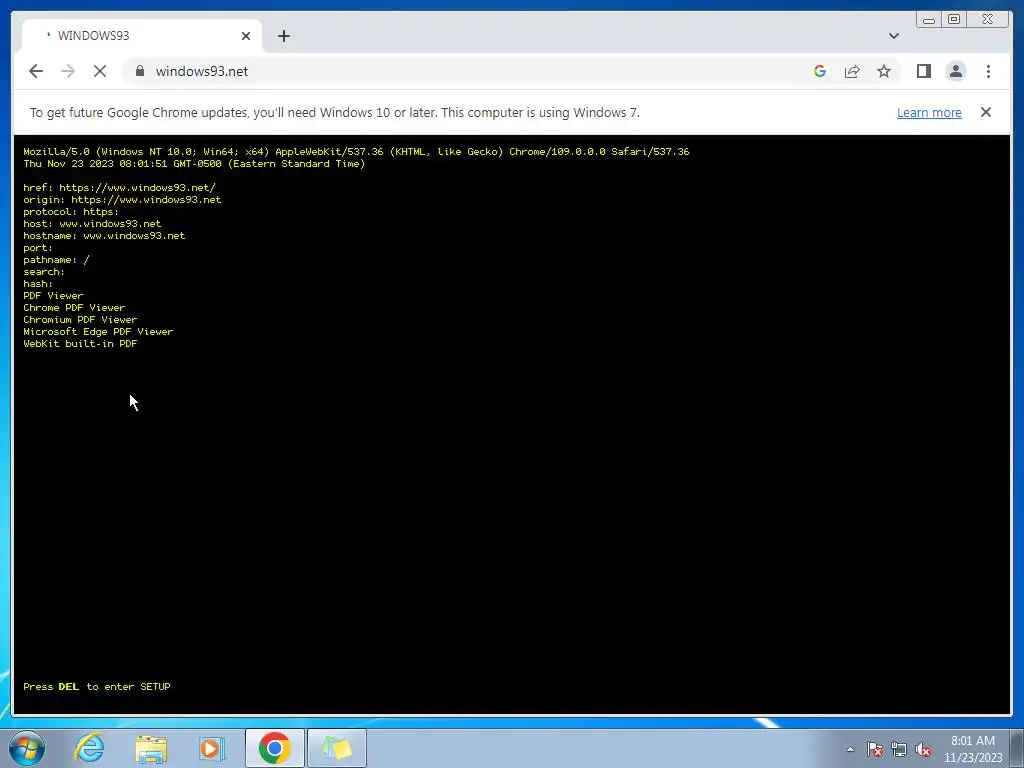Launch Windows Media Player from the taskbar
The width and height of the screenshot is (1024, 768).
(211, 748)
